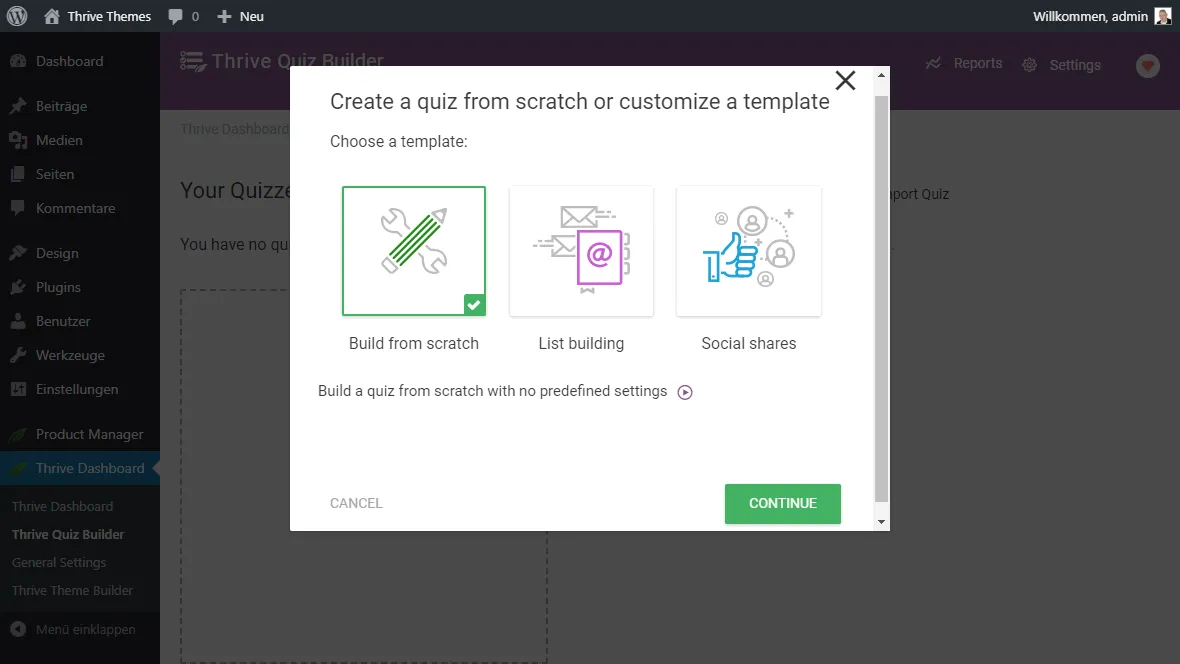The image size is (1180, 664).
Task: Click the dialog scrollbar up arrow
Action: coord(881,75)
